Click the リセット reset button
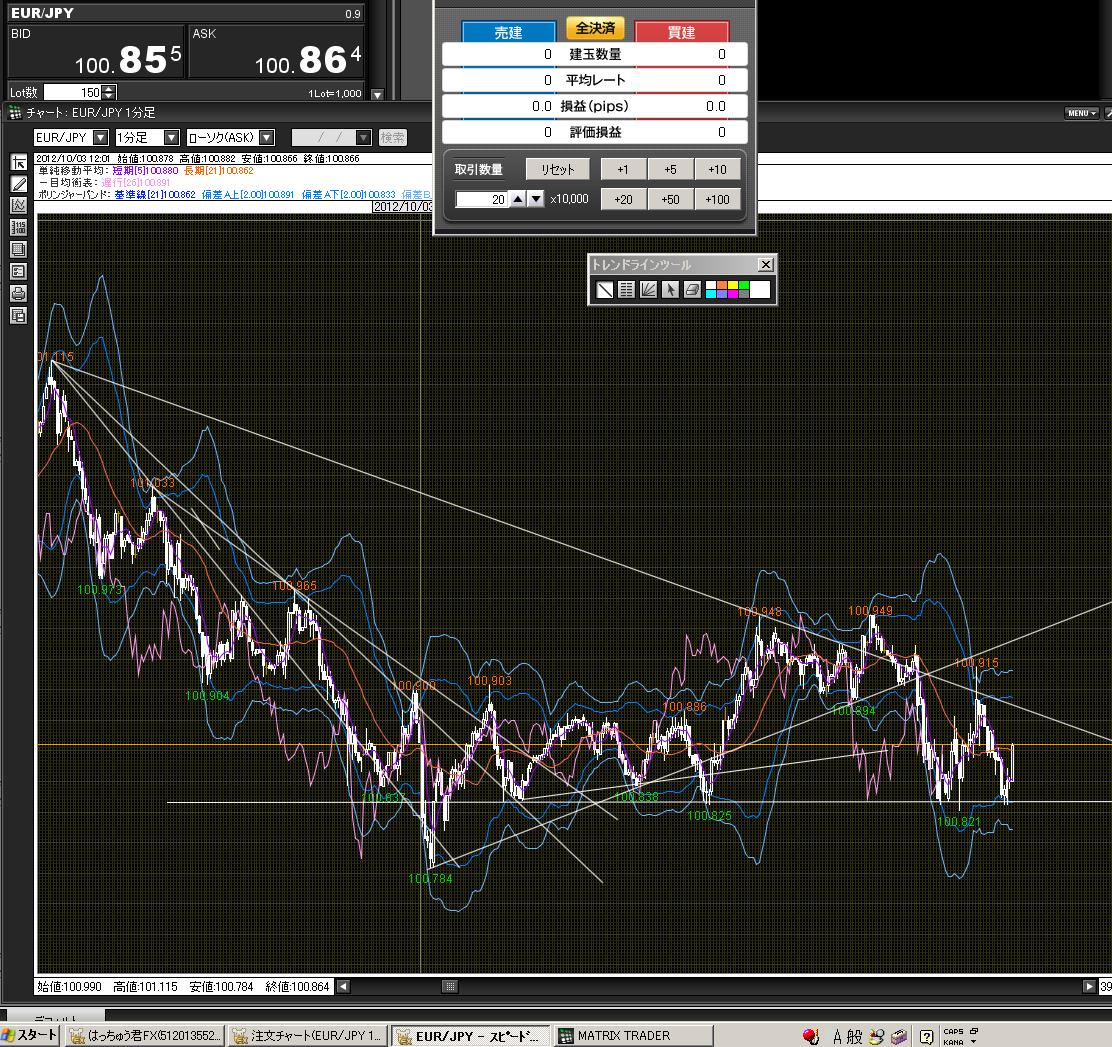The image size is (1112, 1047). [x=557, y=170]
